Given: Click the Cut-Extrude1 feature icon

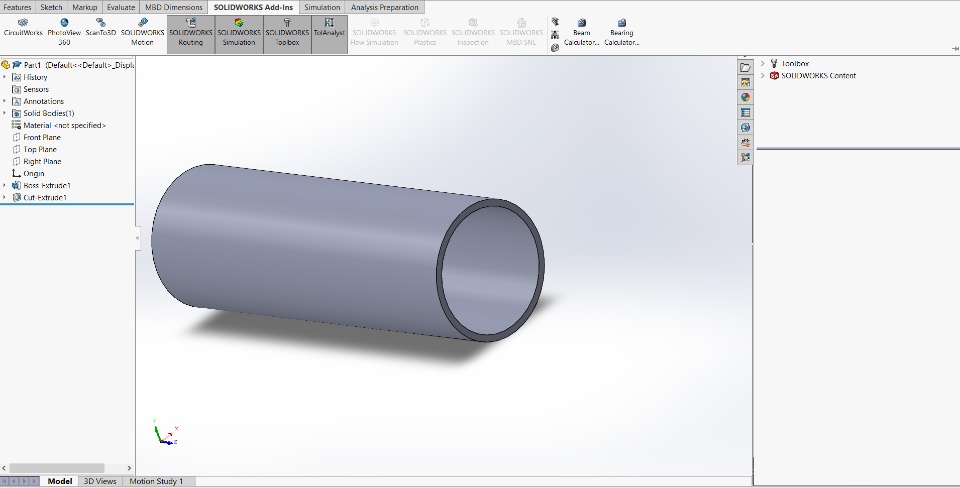Looking at the screenshot, I should click(17, 197).
